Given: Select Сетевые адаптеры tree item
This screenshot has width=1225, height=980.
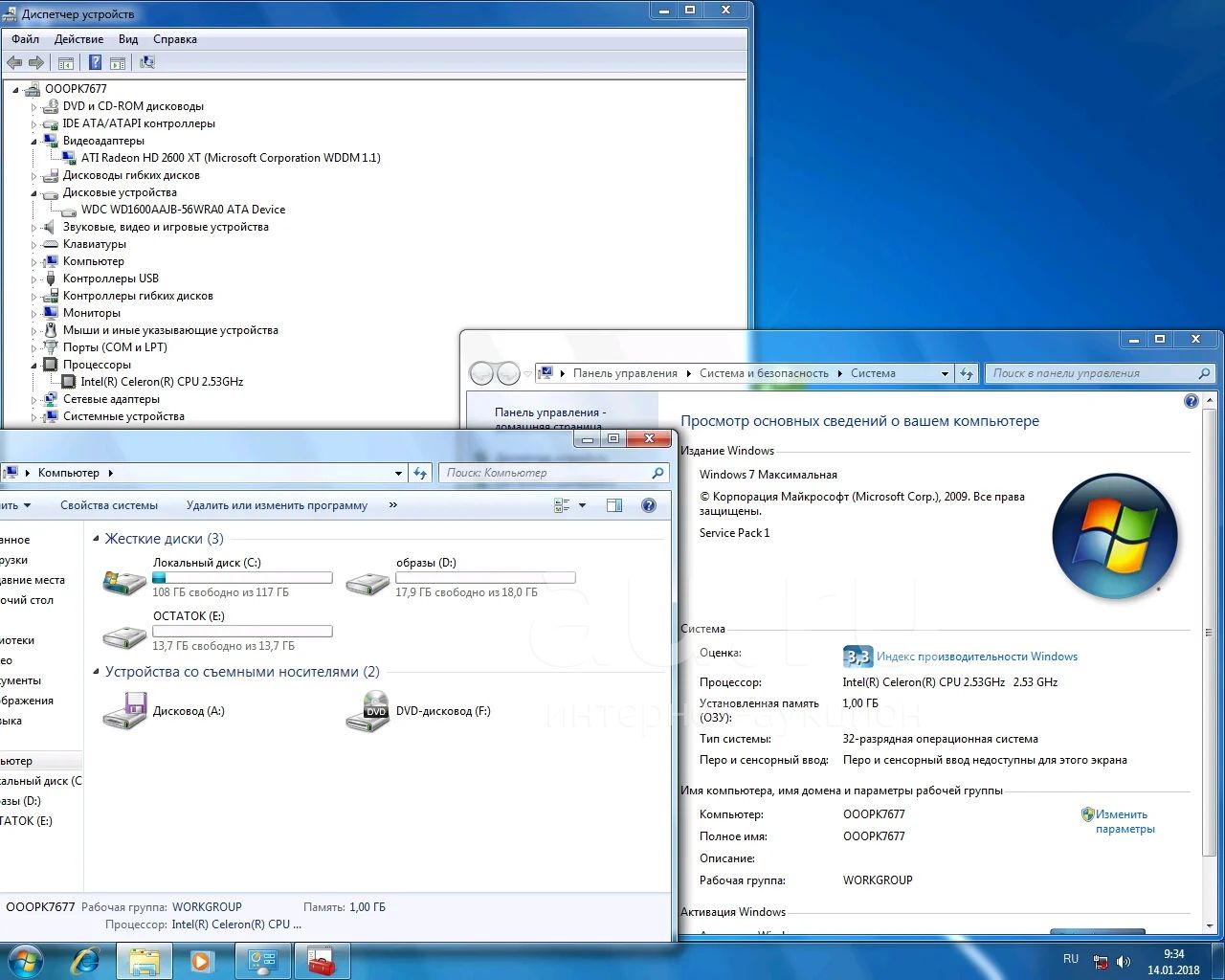Looking at the screenshot, I should point(111,399).
